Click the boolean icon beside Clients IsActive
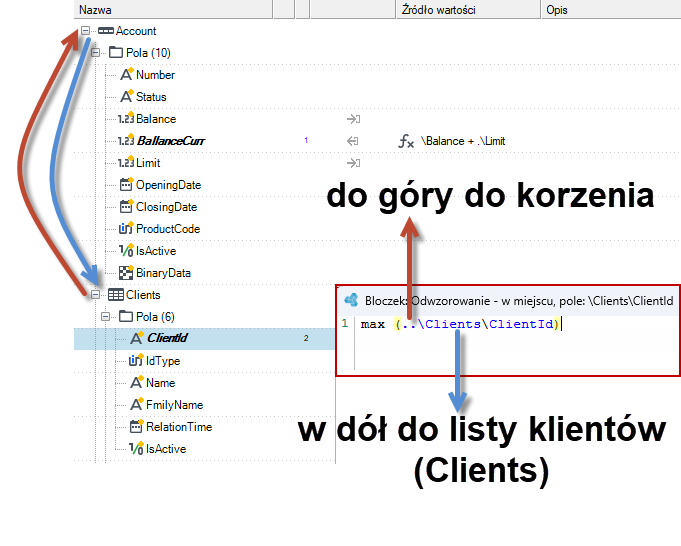The image size is (681, 546). click(136, 448)
